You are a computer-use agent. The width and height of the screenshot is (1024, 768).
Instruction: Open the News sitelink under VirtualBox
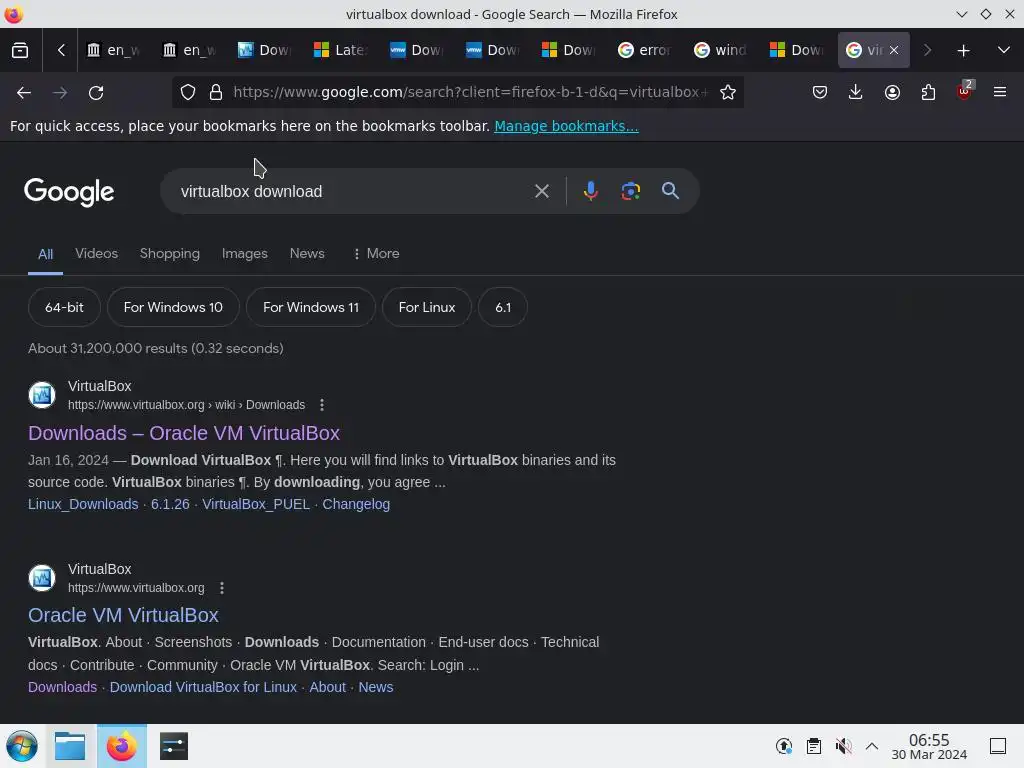[x=376, y=687]
